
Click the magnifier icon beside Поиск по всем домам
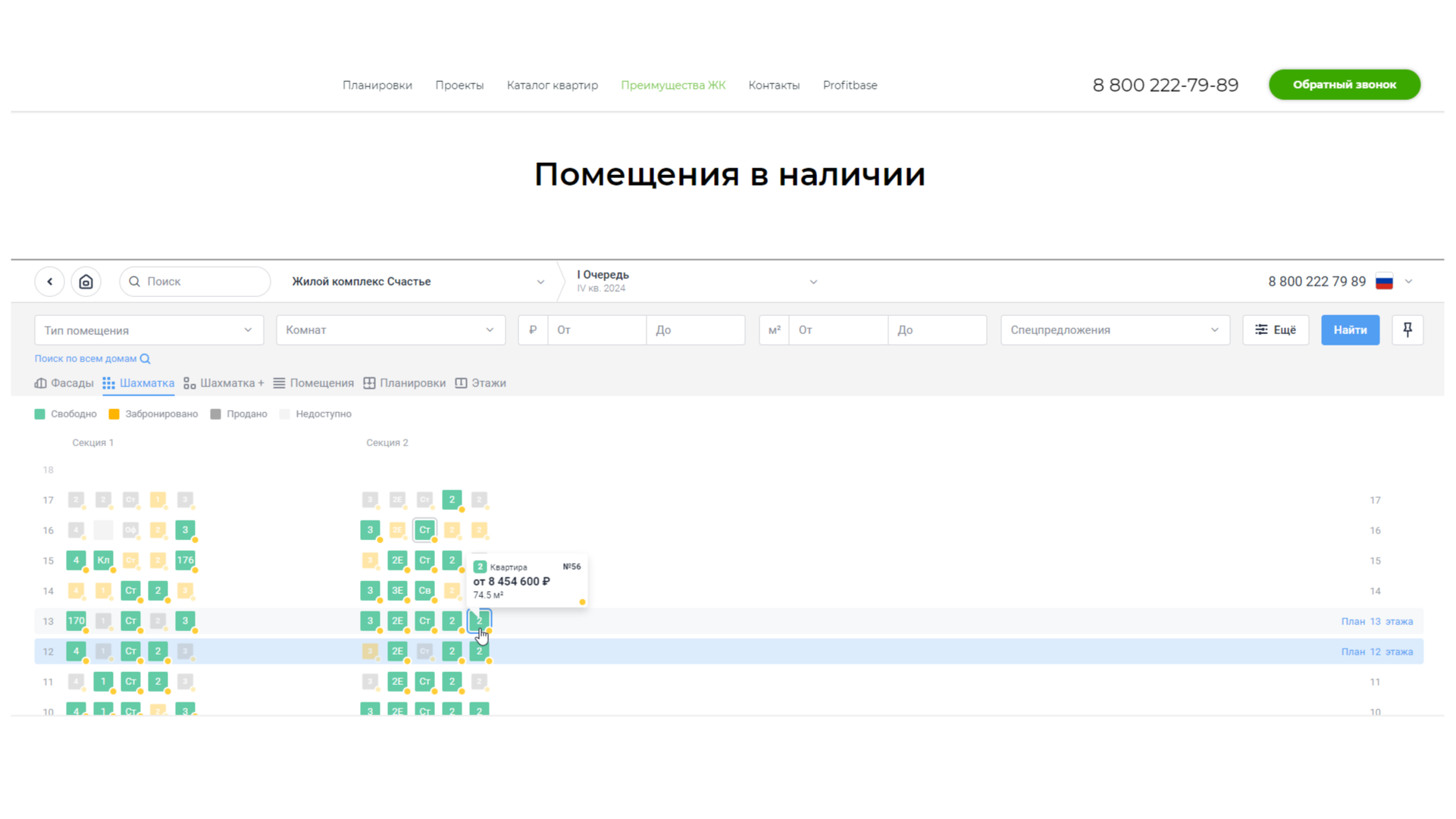pyautogui.click(x=146, y=359)
